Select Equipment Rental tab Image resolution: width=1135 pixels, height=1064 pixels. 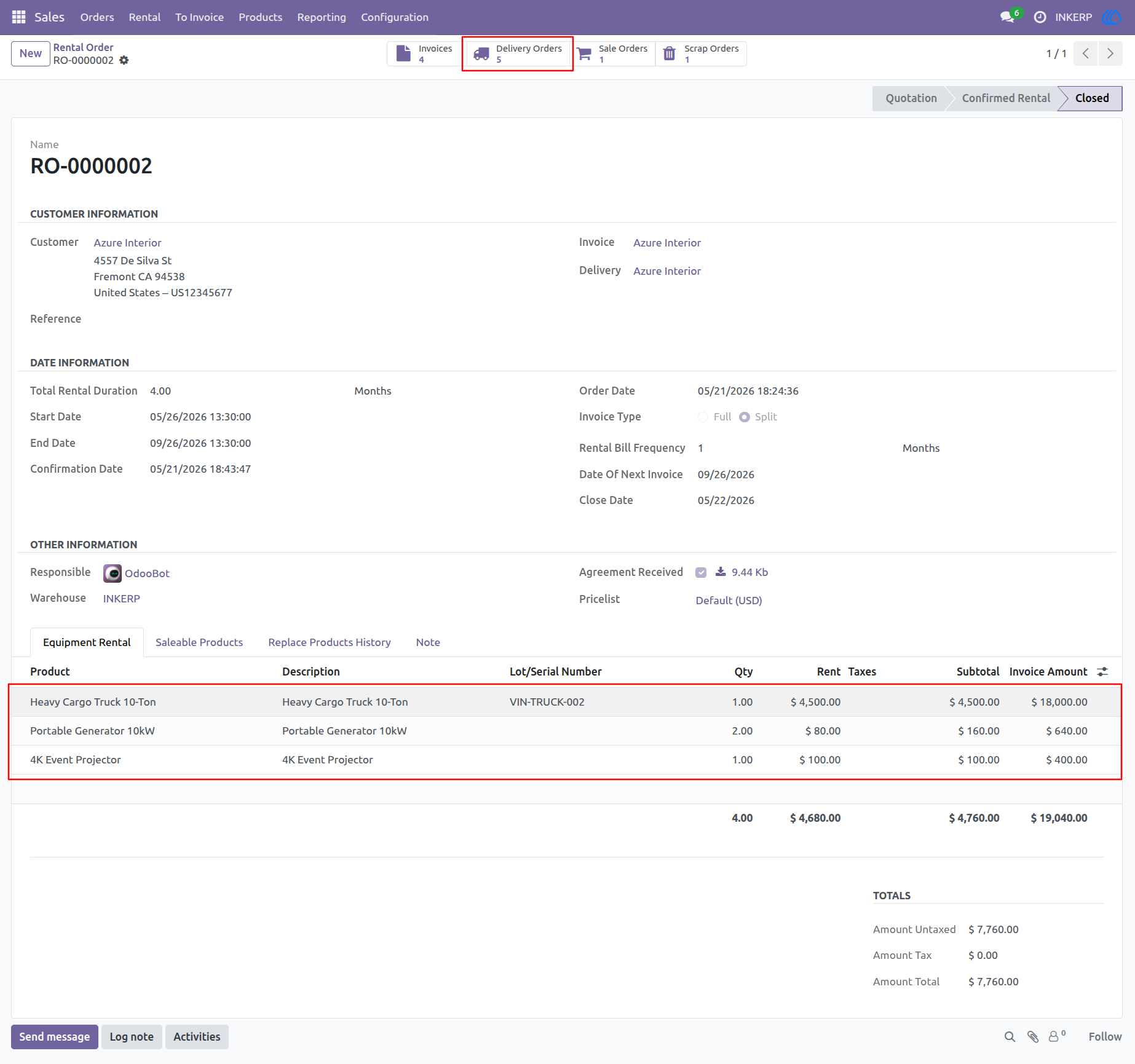(87, 642)
